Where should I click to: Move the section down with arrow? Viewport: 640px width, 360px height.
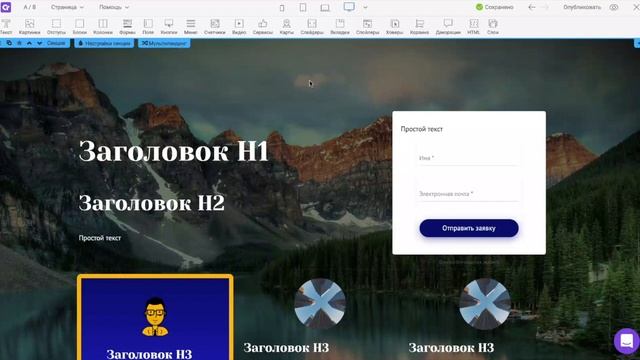coord(39,43)
